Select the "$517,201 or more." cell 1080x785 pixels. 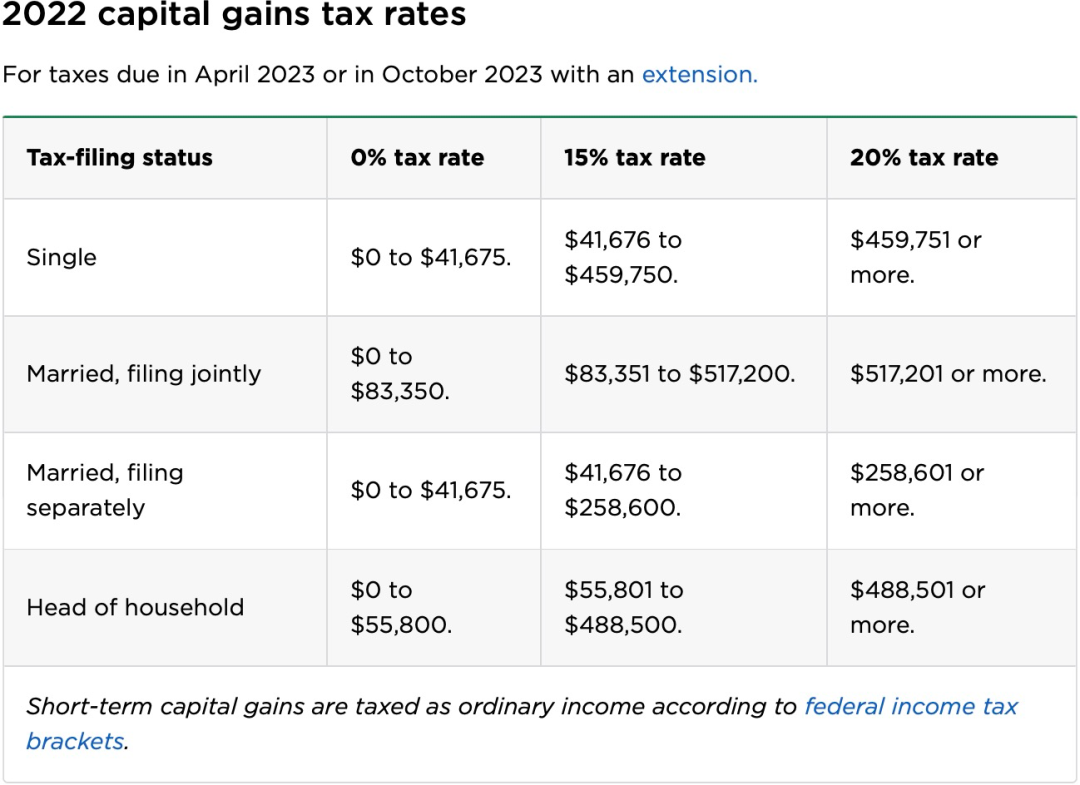pos(947,374)
